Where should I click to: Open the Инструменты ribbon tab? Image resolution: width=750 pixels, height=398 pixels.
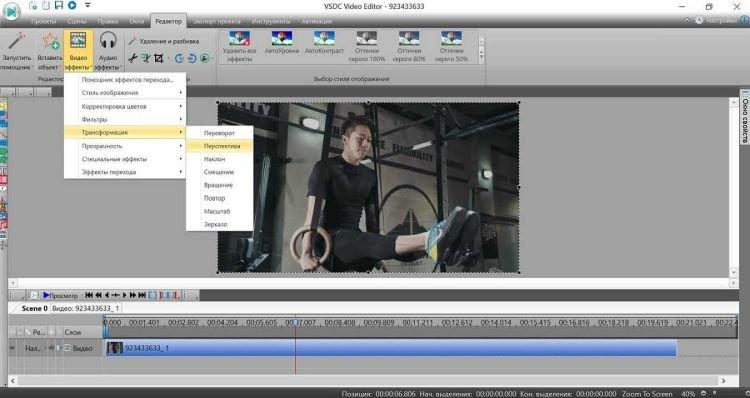271,21
